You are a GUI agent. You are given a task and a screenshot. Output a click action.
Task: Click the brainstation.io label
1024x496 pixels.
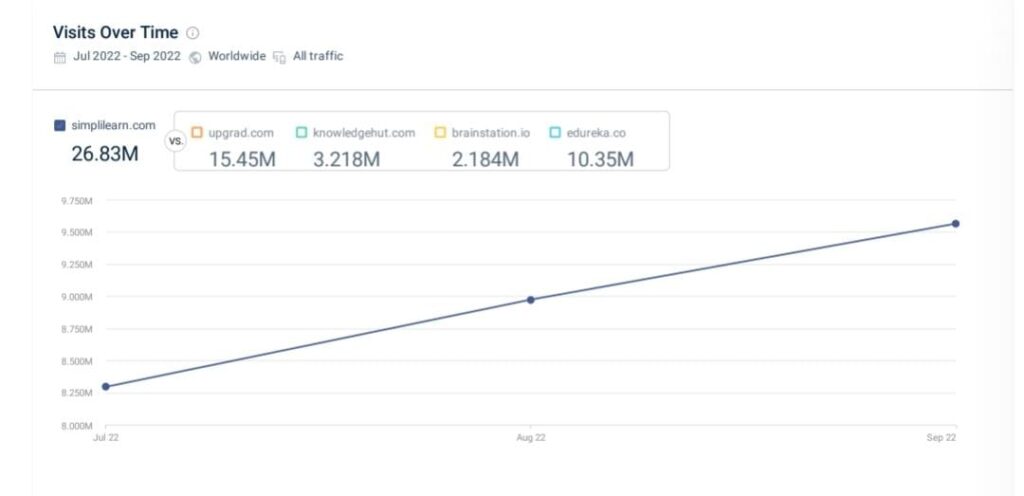490,133
